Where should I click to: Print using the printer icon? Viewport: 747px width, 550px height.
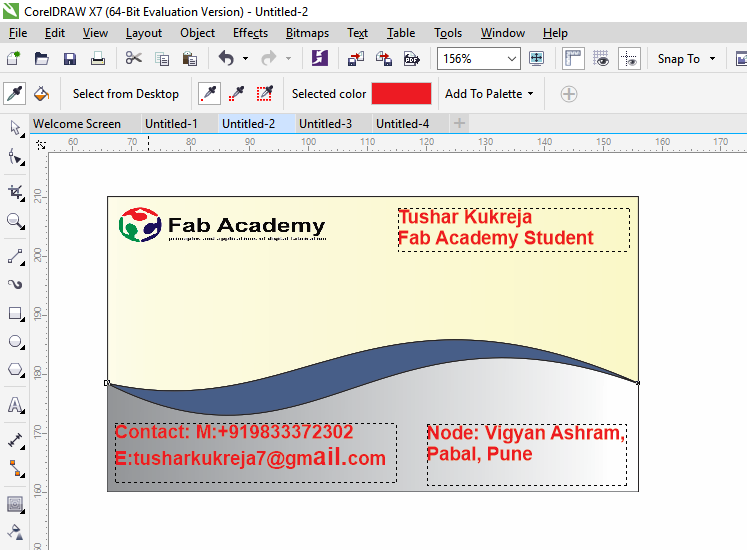(x=98, y=59)
